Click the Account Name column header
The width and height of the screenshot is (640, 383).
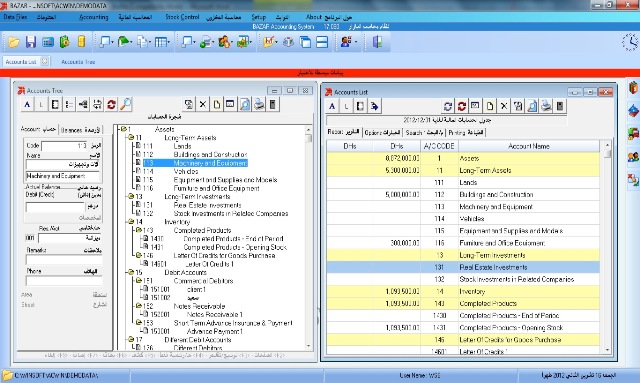529,146
